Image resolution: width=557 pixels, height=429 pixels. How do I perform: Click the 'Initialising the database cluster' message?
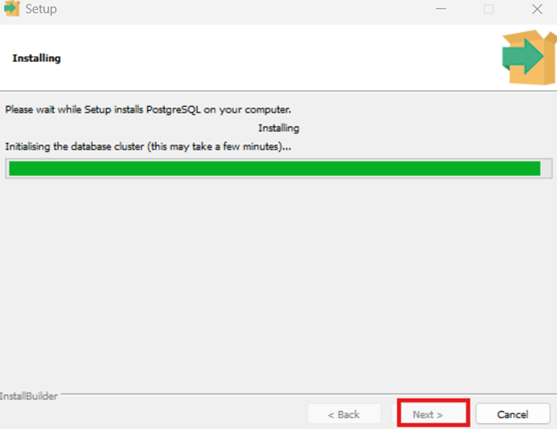pyautogui.click(x=148, y=146)
